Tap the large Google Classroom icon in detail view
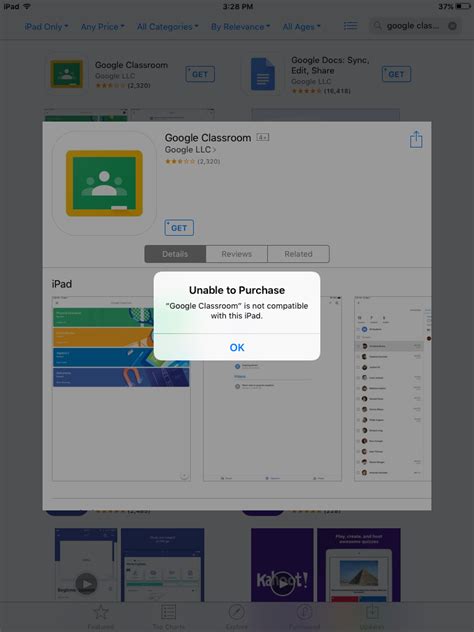The image size is (474, 632). [104, 183]
